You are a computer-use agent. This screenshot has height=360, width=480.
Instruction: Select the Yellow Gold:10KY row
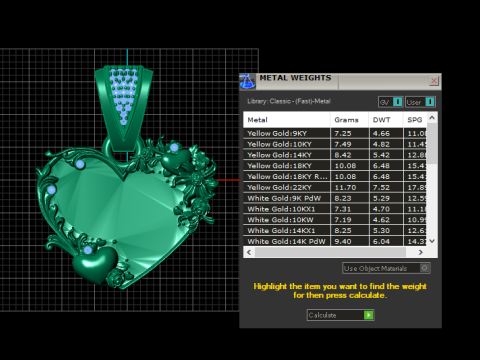coord(335,144)
